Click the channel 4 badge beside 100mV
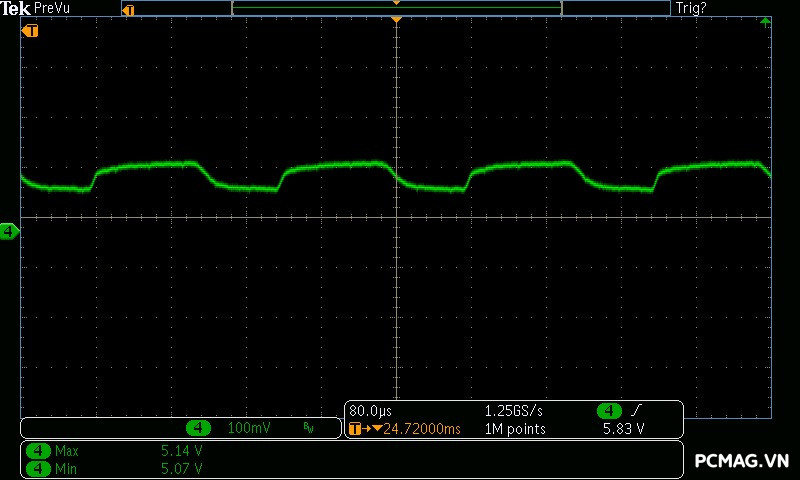This screenshot has height=480, width=800. 200,428
